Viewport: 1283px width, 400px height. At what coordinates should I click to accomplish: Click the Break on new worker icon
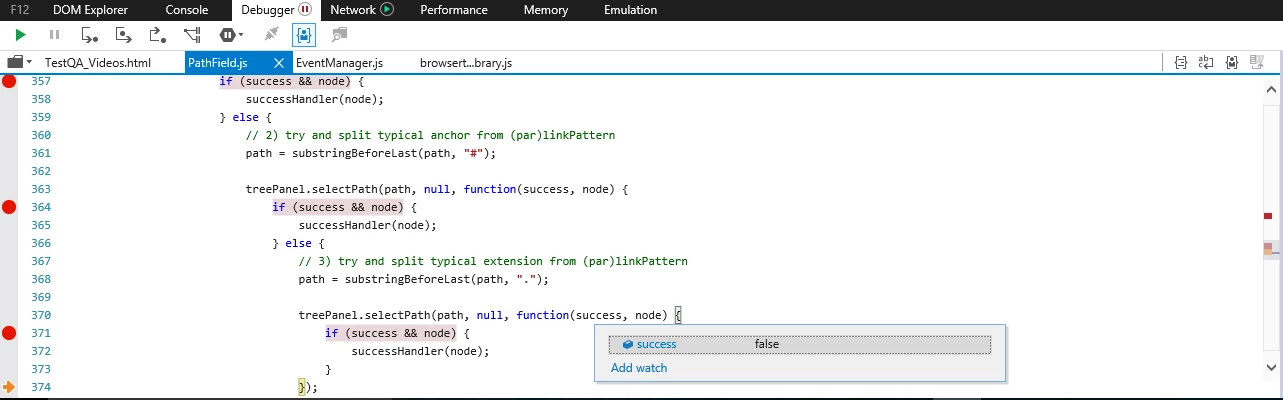click(192, 35)
